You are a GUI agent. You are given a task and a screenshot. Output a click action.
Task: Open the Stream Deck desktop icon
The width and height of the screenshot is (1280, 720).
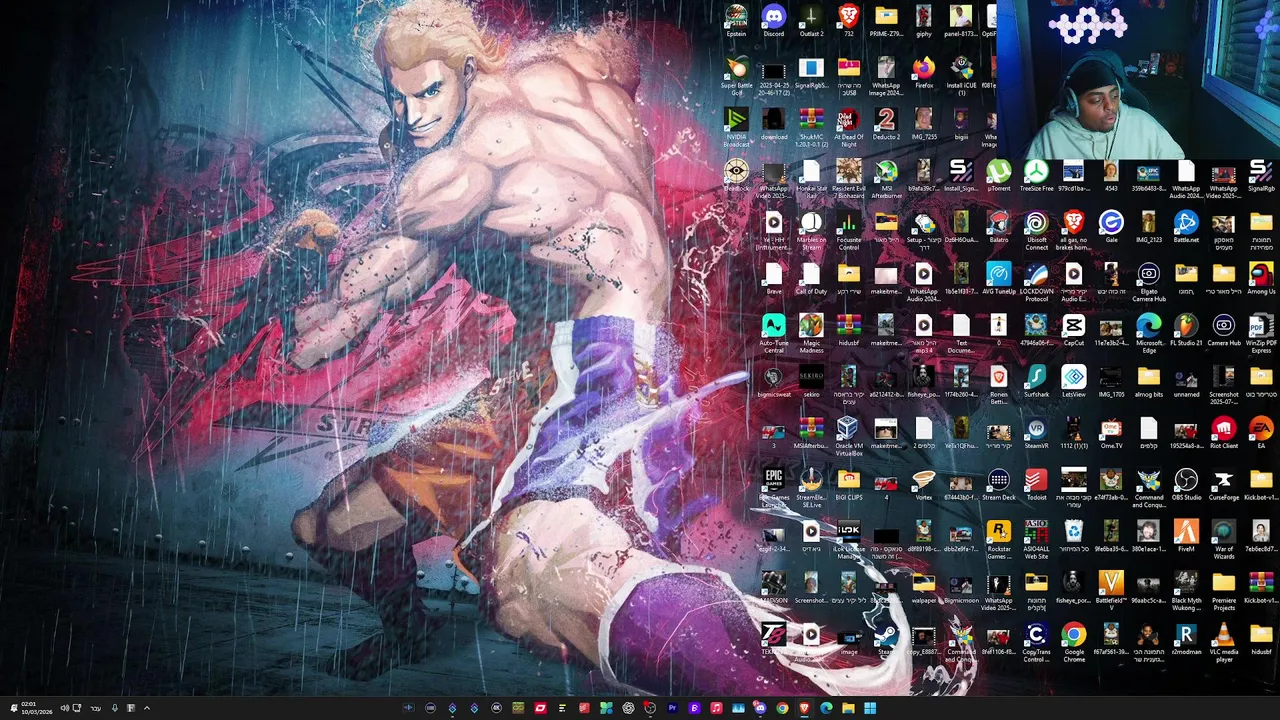999,485
